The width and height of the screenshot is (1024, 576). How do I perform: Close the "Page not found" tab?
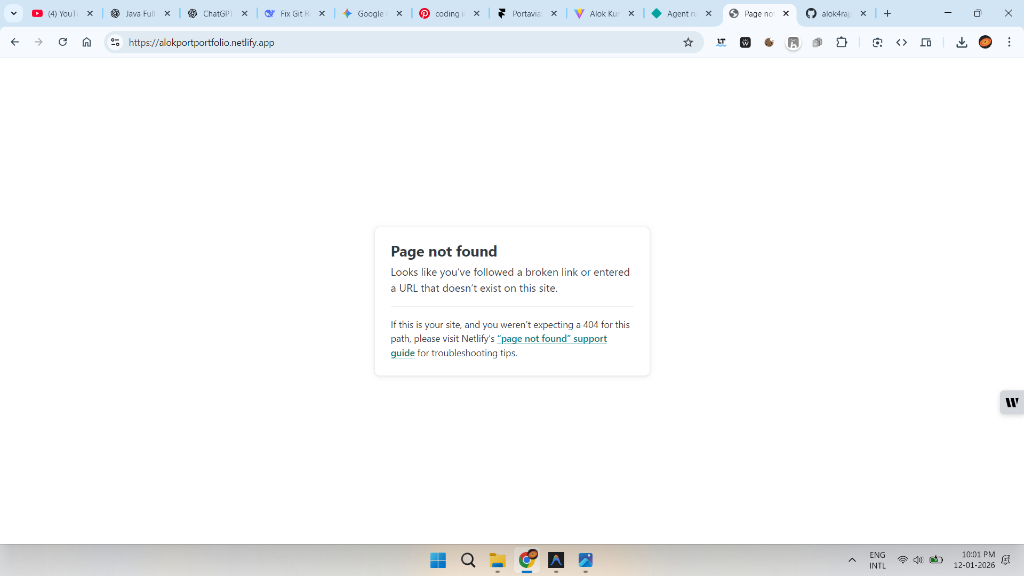click(x=786, y=14)
